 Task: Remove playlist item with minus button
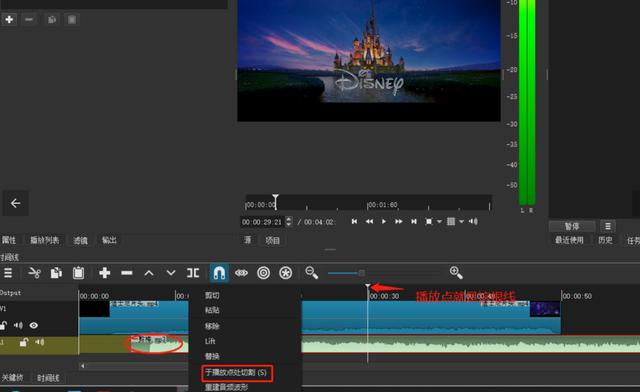[x=29, y=19]
